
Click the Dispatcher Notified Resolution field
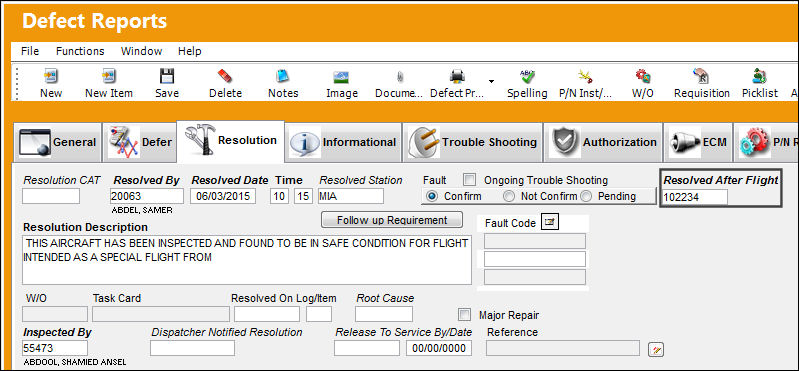pyautogui.click(x=192, y=348)
